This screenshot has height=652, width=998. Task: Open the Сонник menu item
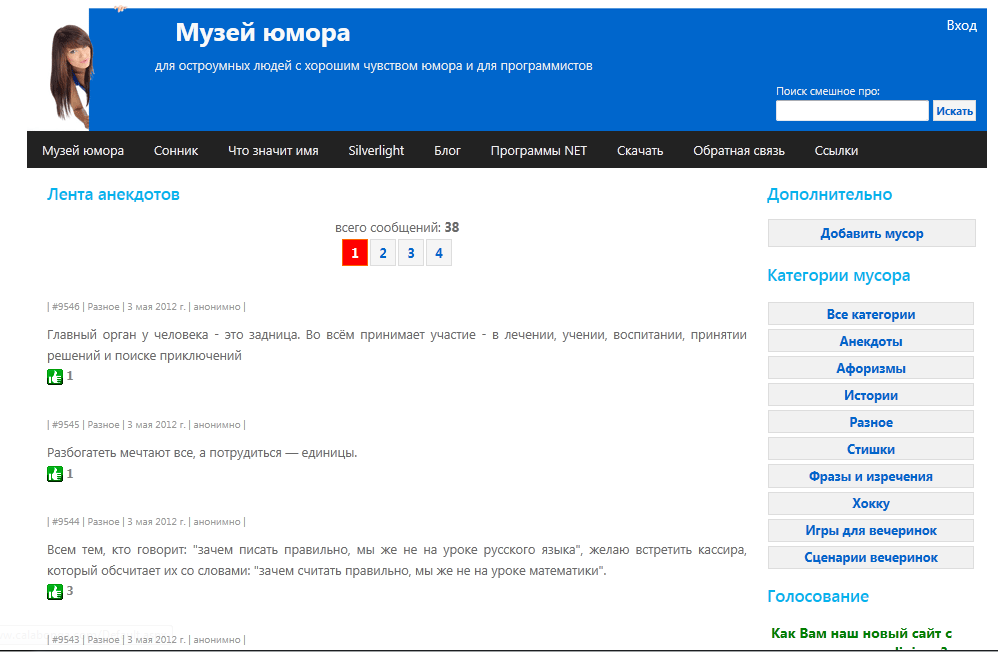(x=176, y=151)
